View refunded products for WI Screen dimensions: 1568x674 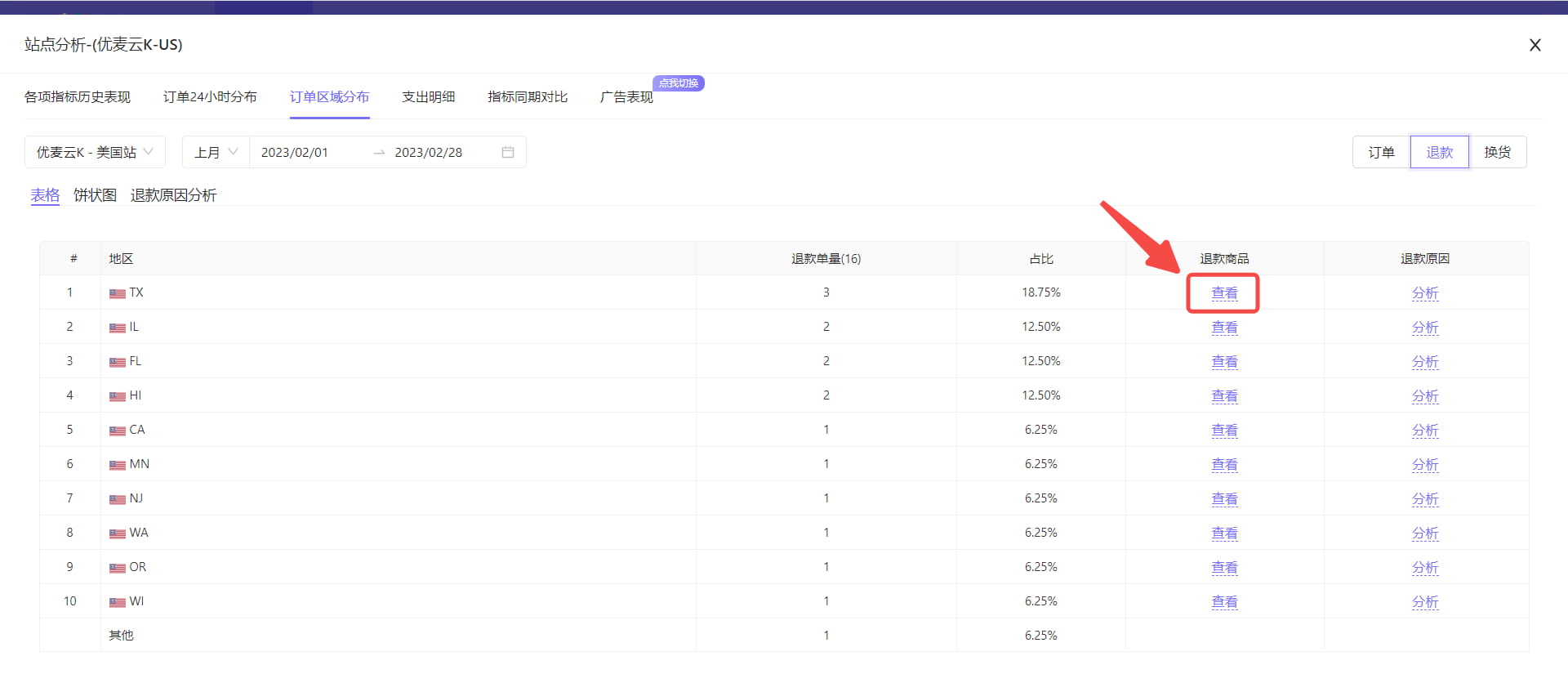click(x=1224, y=601)
